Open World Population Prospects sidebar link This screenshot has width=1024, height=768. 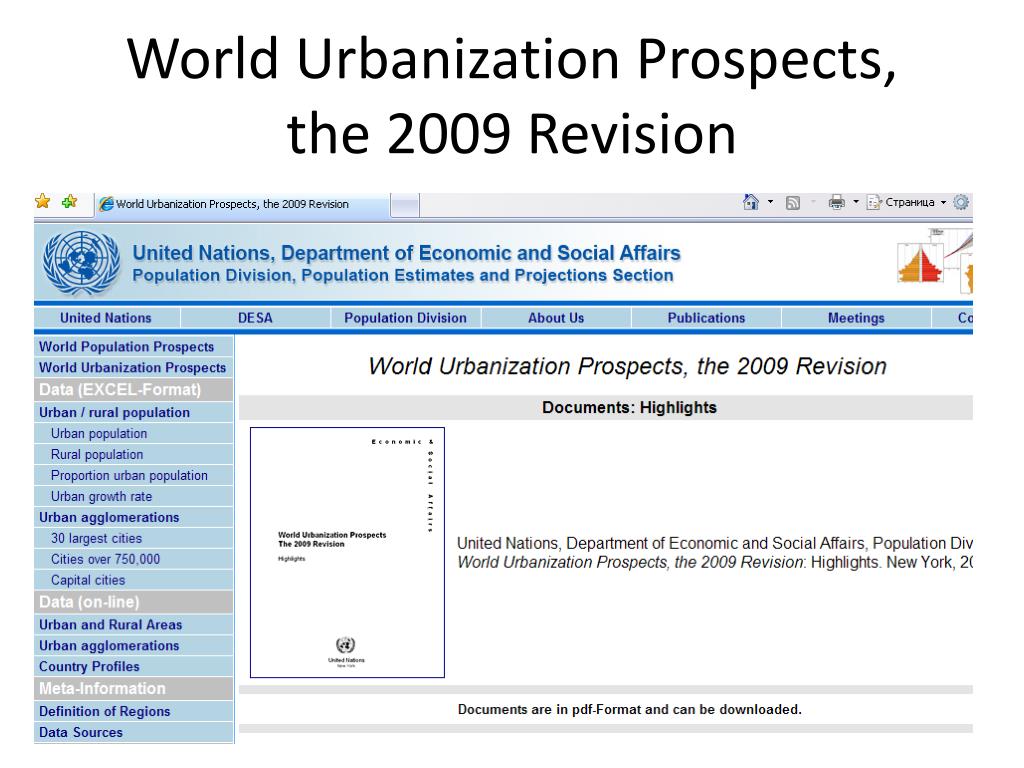(127, 347)
